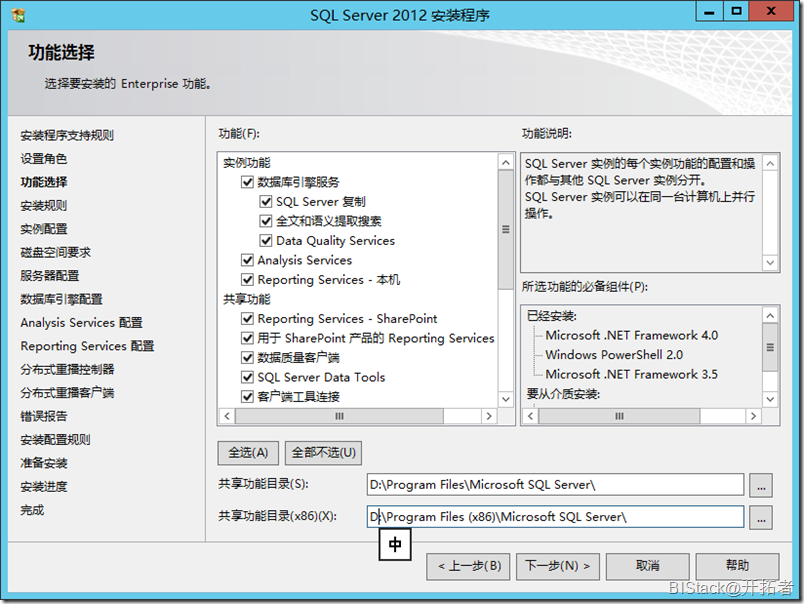Click up arrow of feature list scrollbar

coord(506,163)
